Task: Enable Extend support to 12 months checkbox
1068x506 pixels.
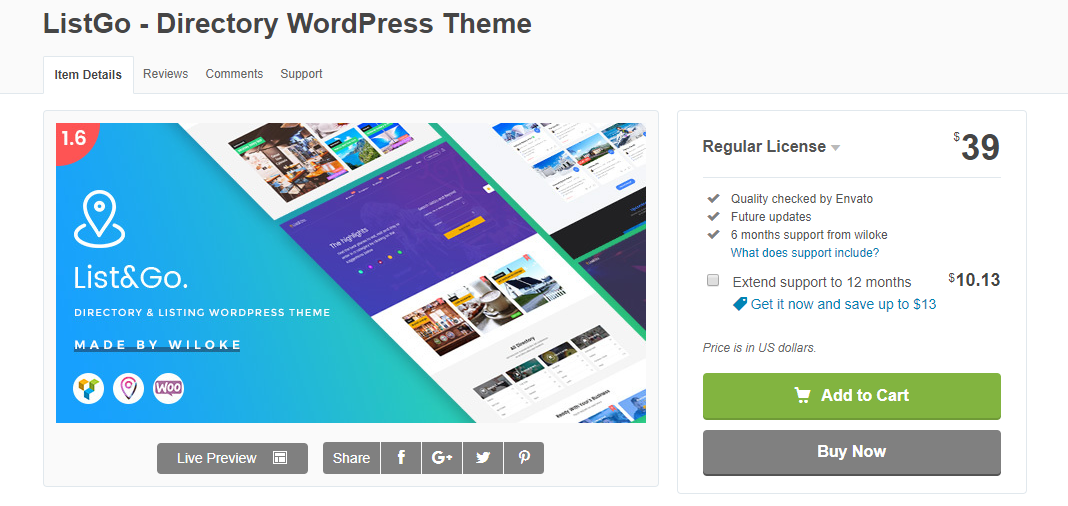Action: tap(713, 280)
